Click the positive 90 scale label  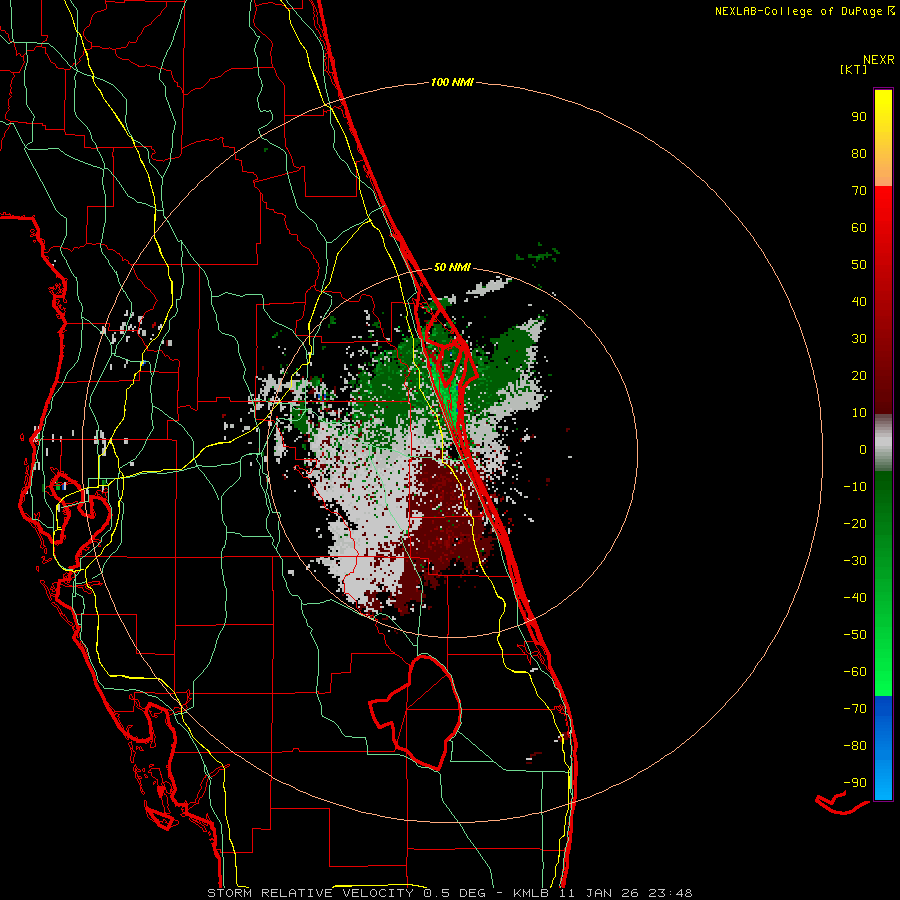(x=859, y=117)
